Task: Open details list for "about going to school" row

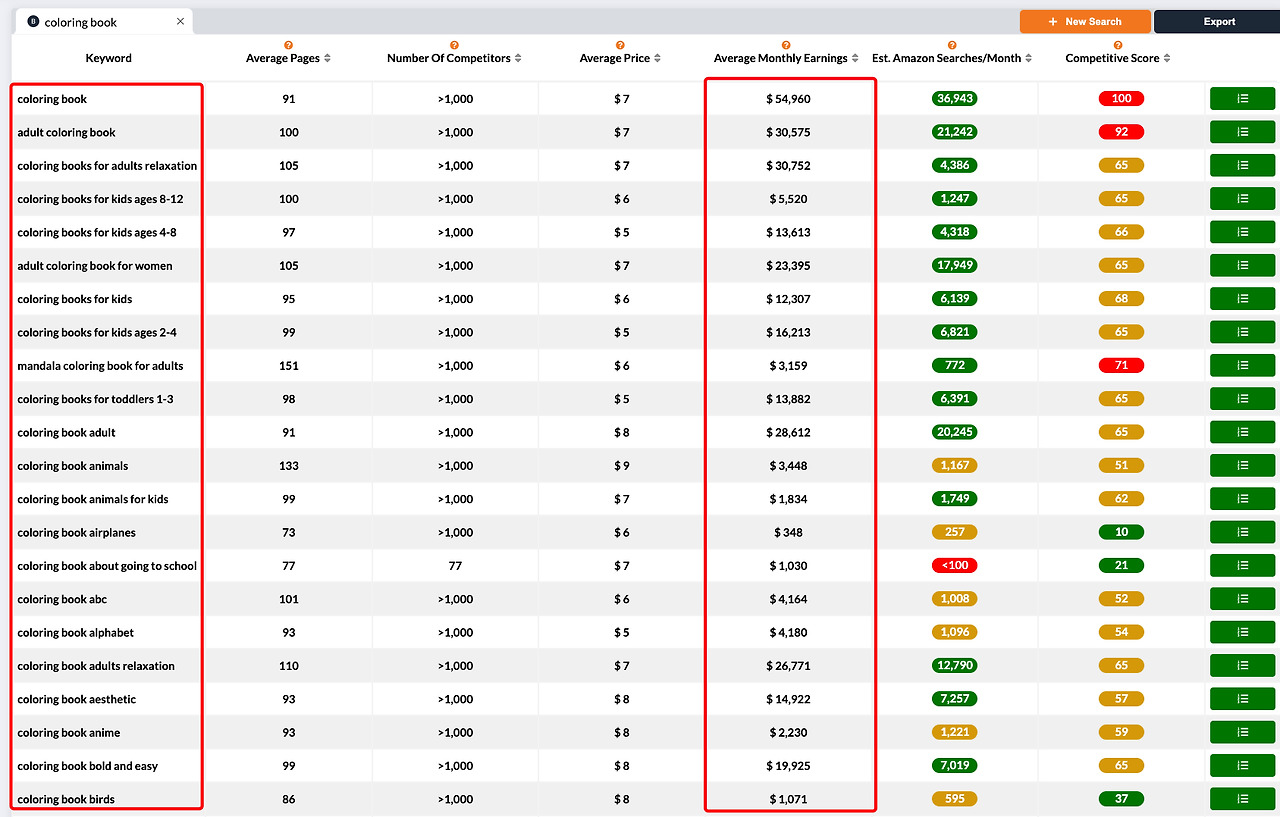Action: coord(1242,565)
